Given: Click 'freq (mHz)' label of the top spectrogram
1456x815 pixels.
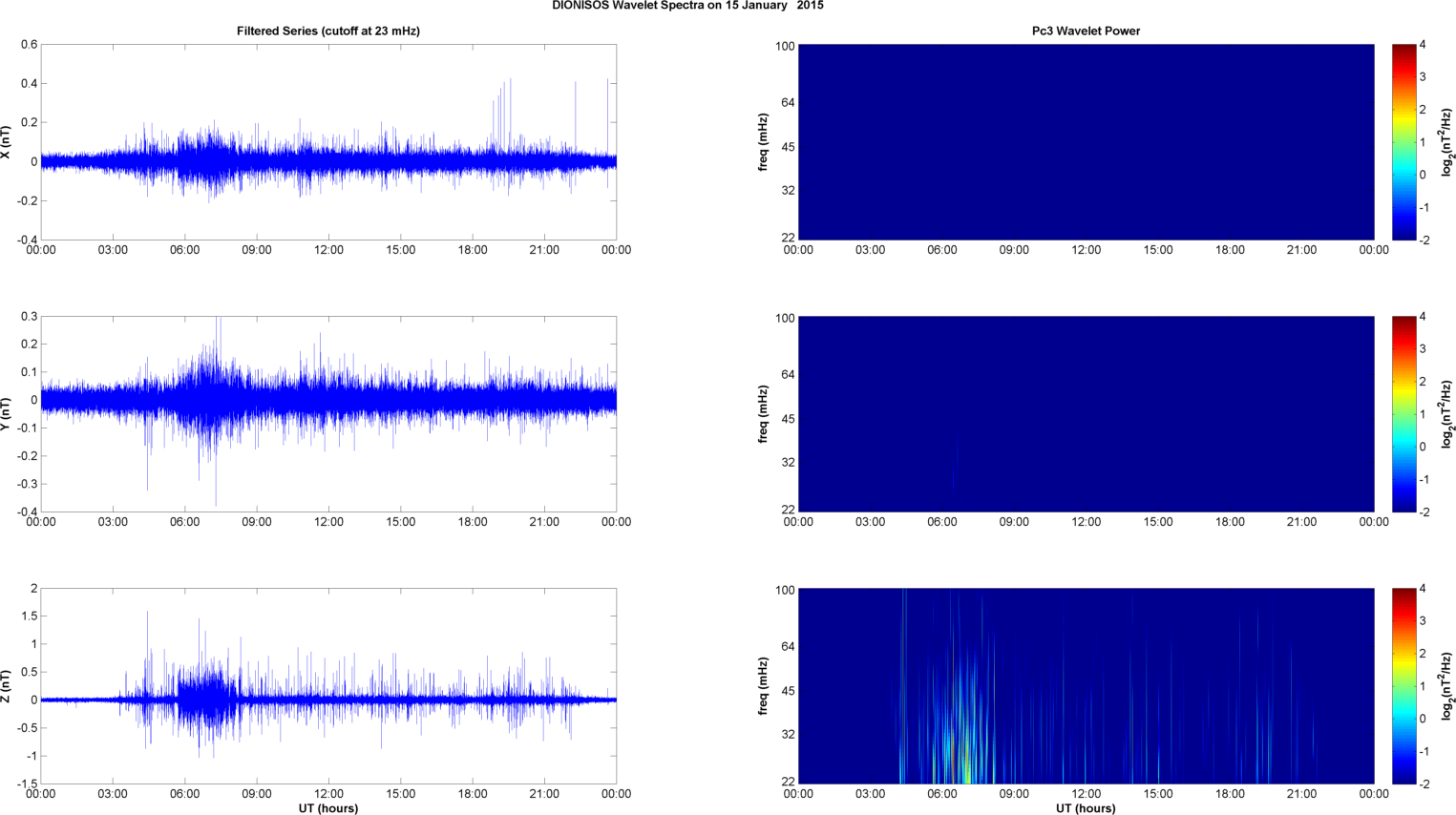Looking at the screenshot, I should [x=764, y=142].
